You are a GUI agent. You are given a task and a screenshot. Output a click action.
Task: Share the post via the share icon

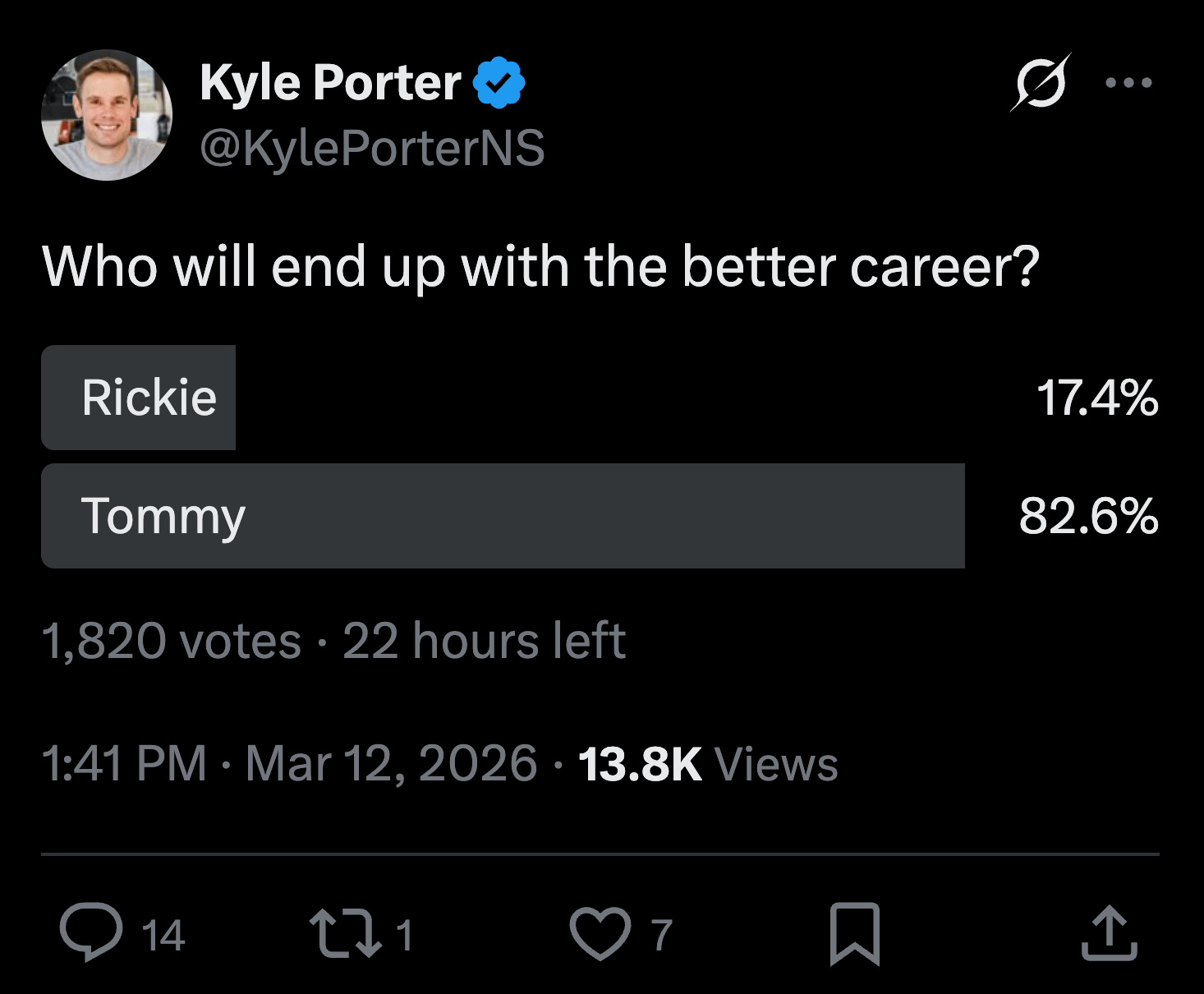[x=1109, y=933]
